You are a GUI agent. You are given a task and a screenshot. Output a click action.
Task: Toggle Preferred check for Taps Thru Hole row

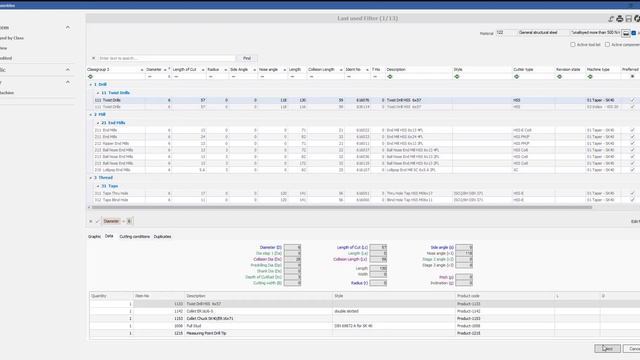pos(632,193)
